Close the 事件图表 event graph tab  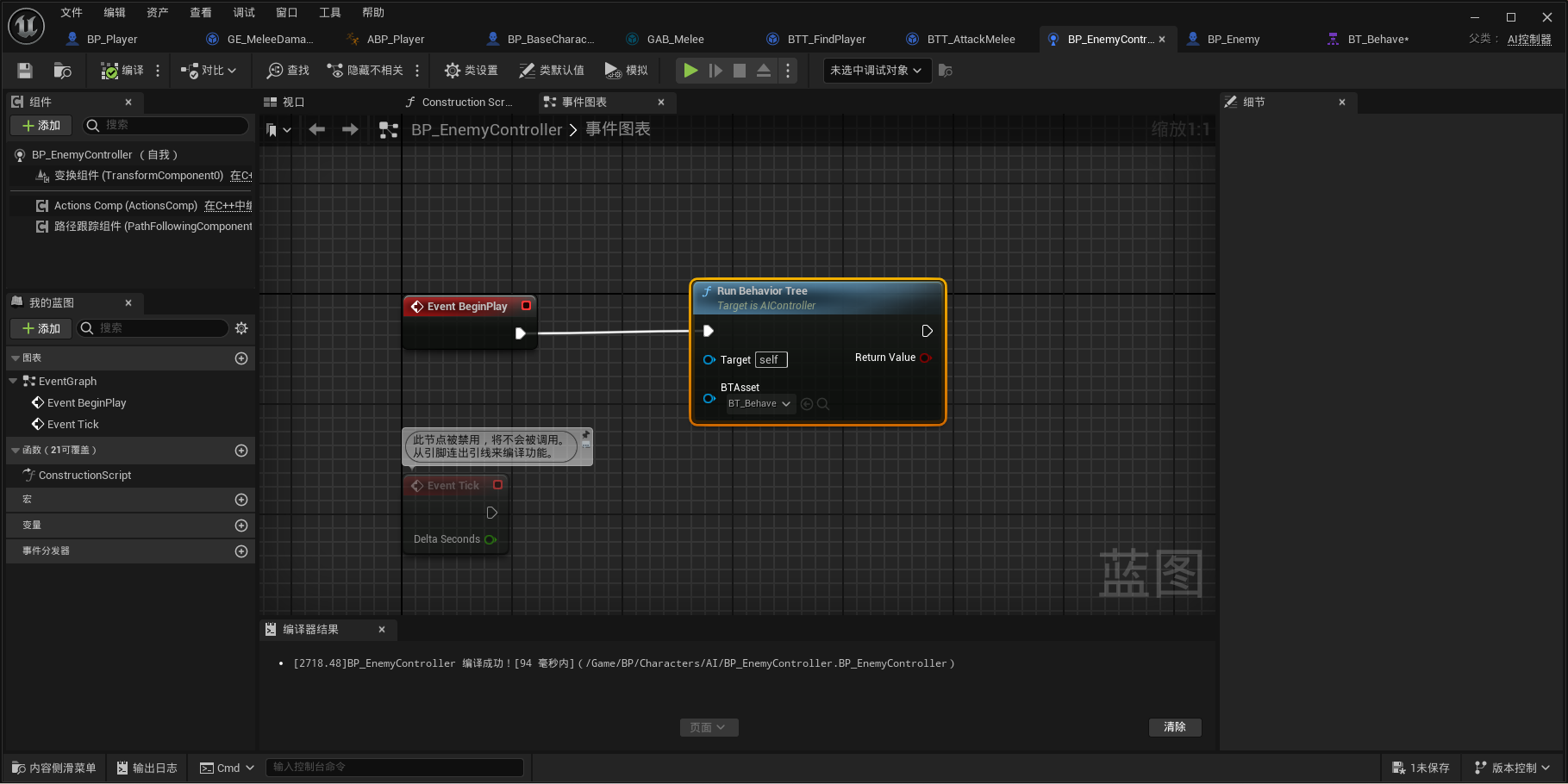661,103
